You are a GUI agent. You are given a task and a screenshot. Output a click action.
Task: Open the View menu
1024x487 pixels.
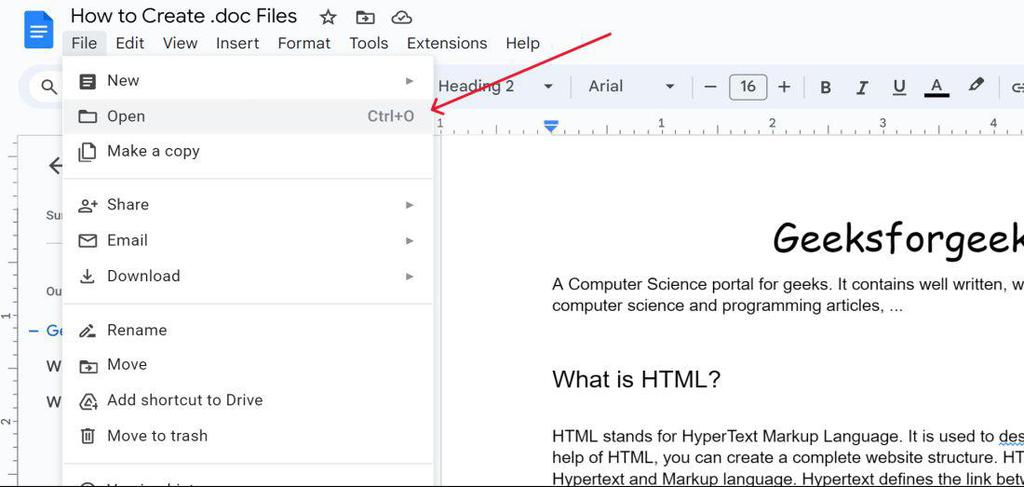[180, 43]
